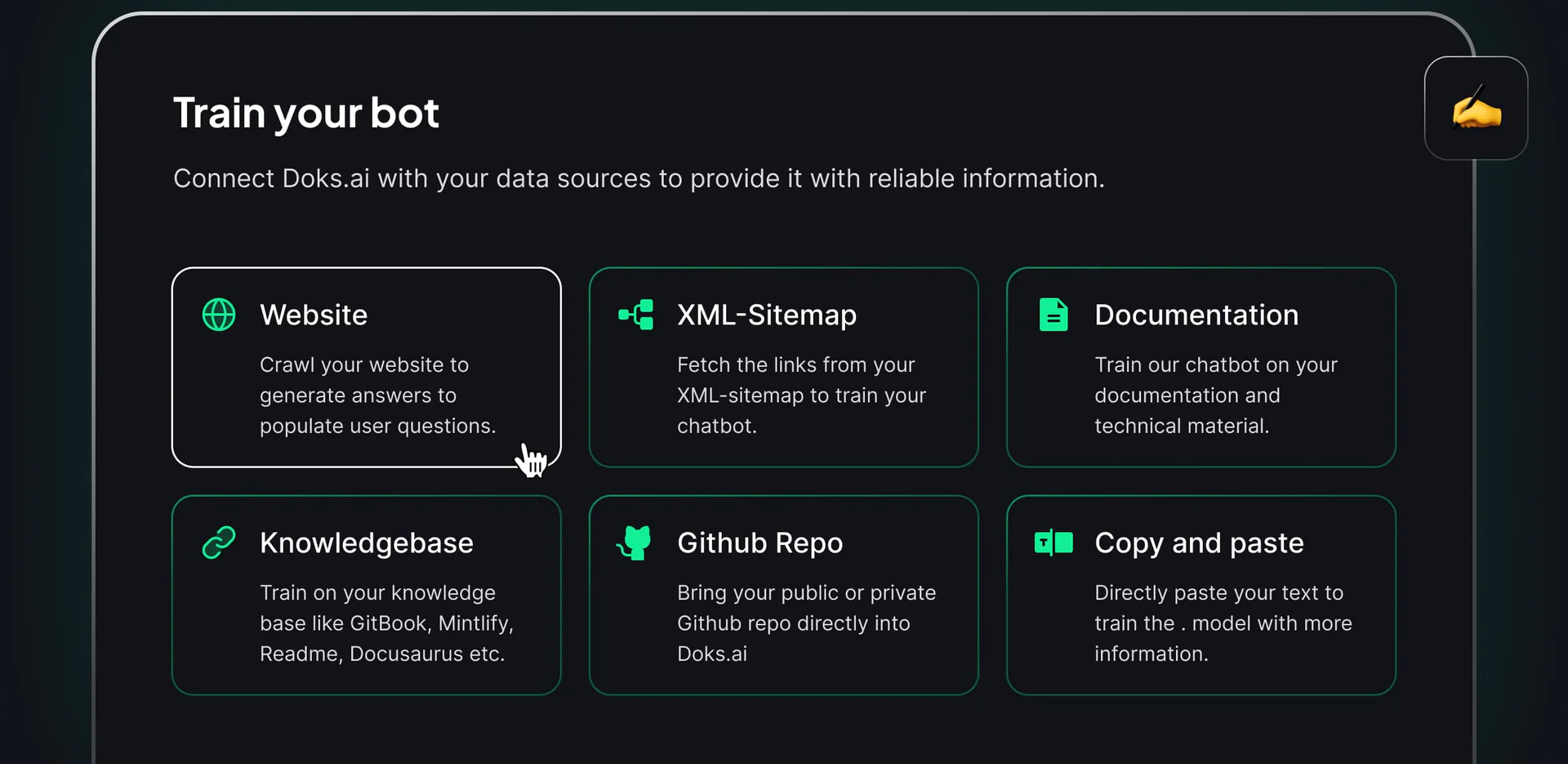Select the Copy and paste training source card

(x=1200, y=594)
